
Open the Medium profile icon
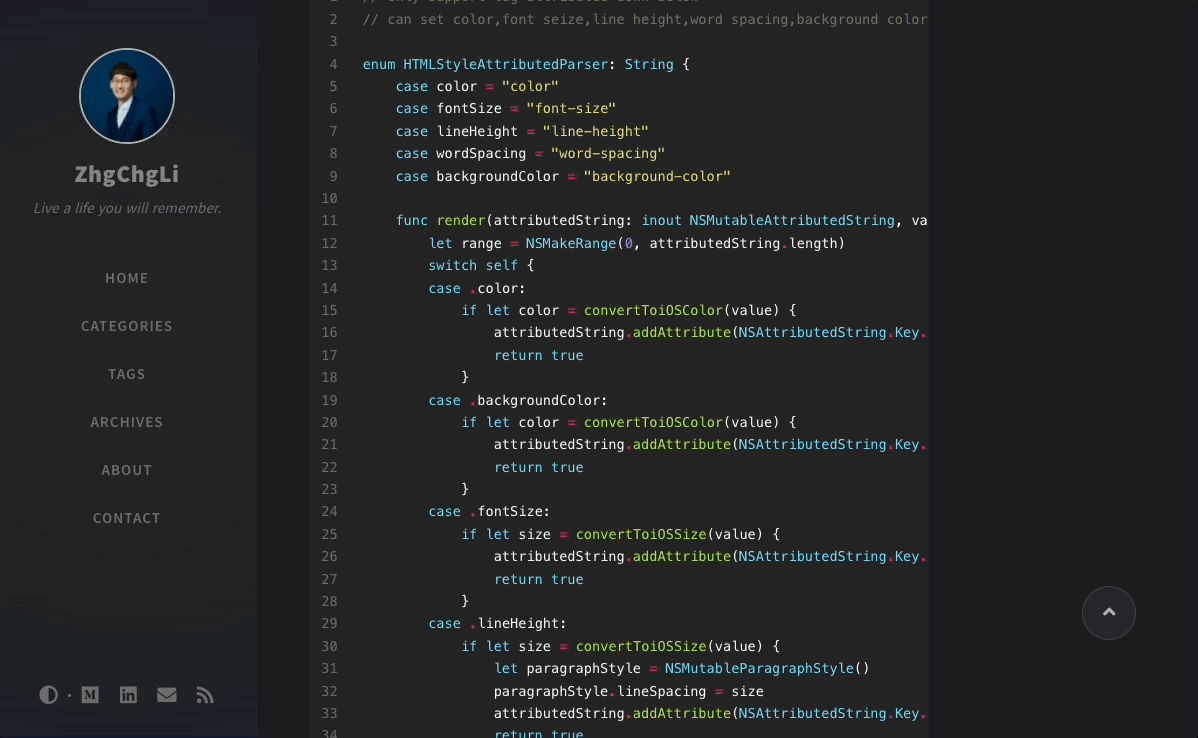[x=90, y=695]
